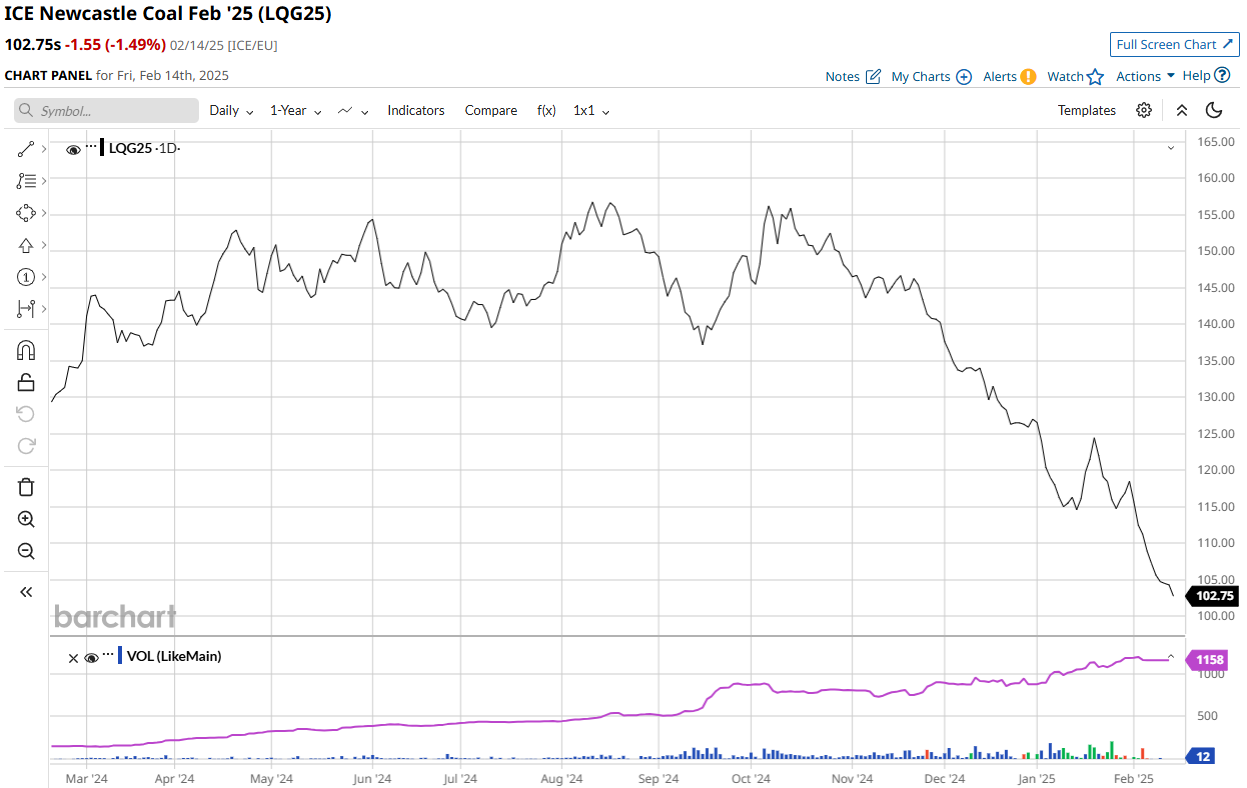The image size is (1247, 788).
Task: Zoom in with the magnifier plus icon
Action: point(26,519)
